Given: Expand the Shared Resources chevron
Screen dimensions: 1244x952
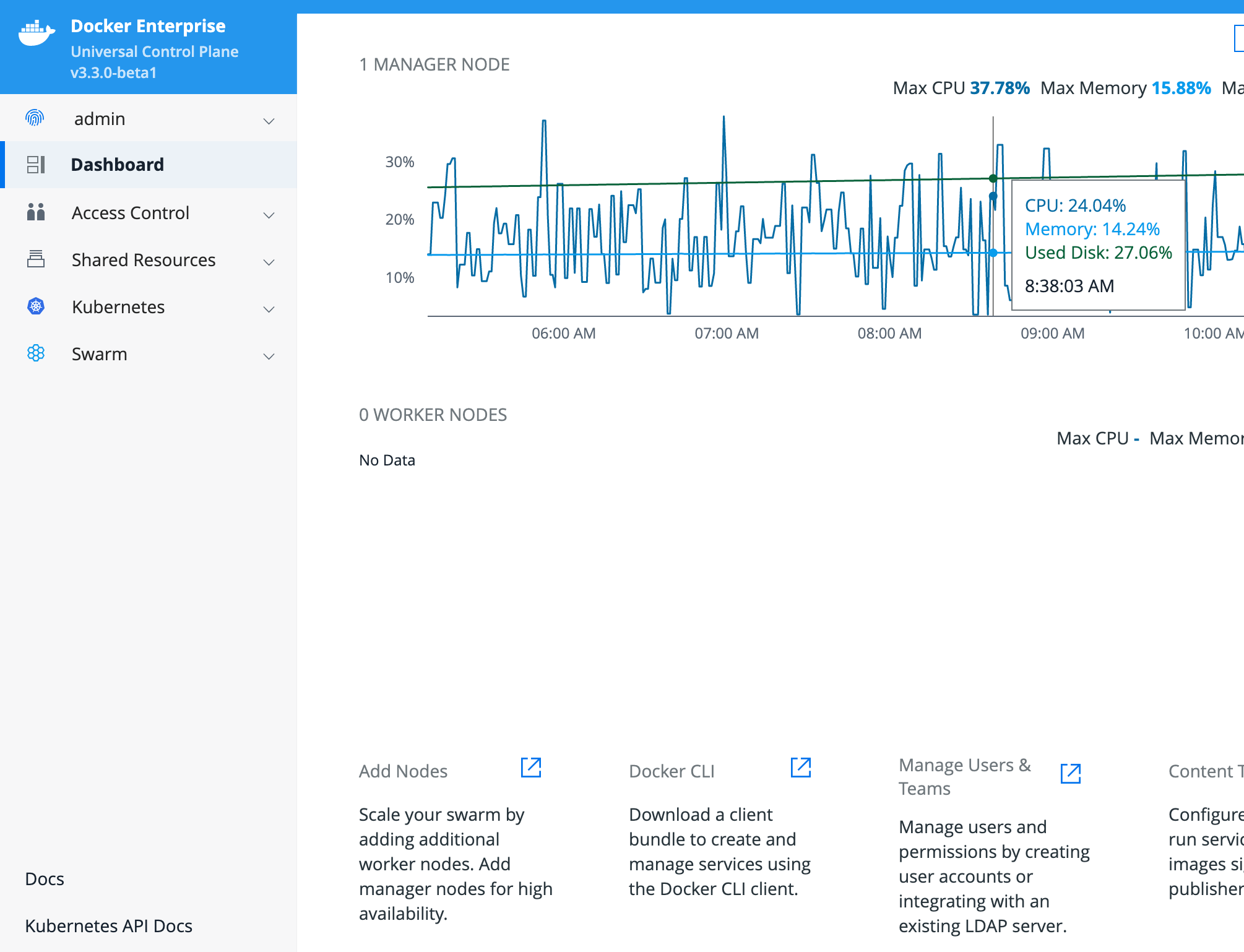Looking at the screenshot, I should (269, 262).
